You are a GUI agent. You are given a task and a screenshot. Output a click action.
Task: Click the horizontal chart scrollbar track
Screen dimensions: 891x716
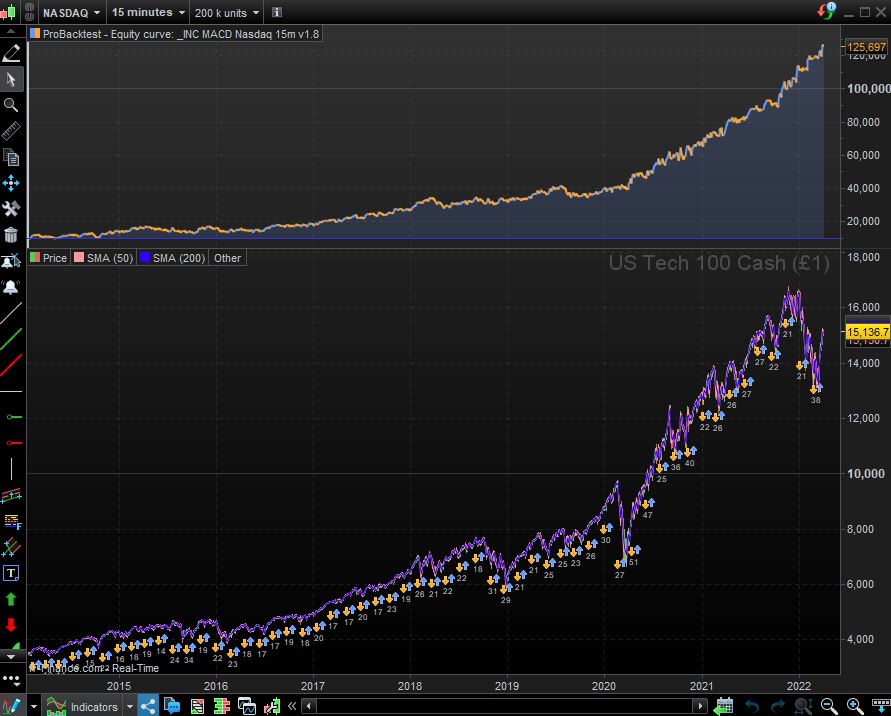tap(505, 706)
